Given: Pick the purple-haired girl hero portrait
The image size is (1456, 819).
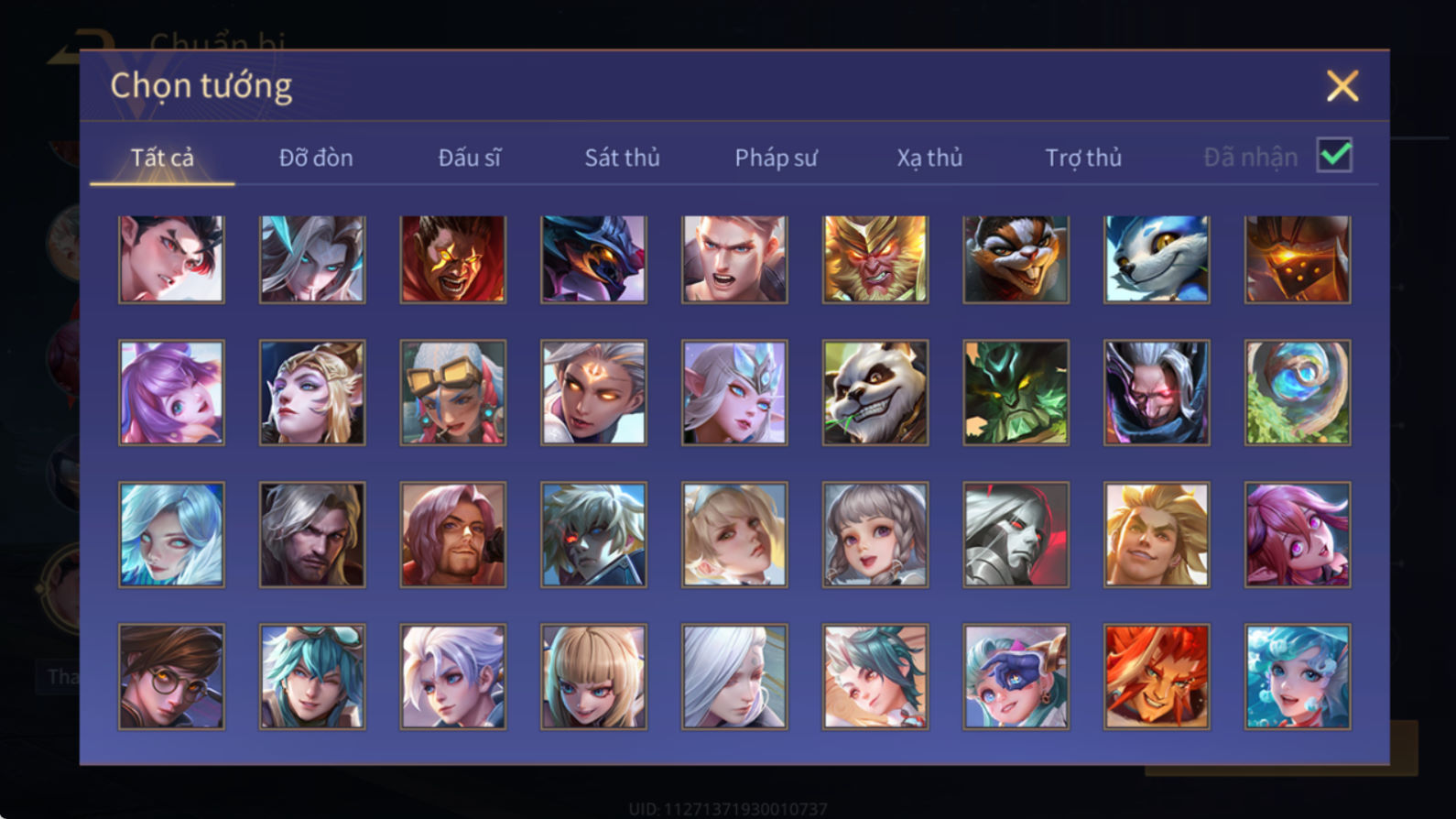Looking at the screenshot, I should coord(171,393).
